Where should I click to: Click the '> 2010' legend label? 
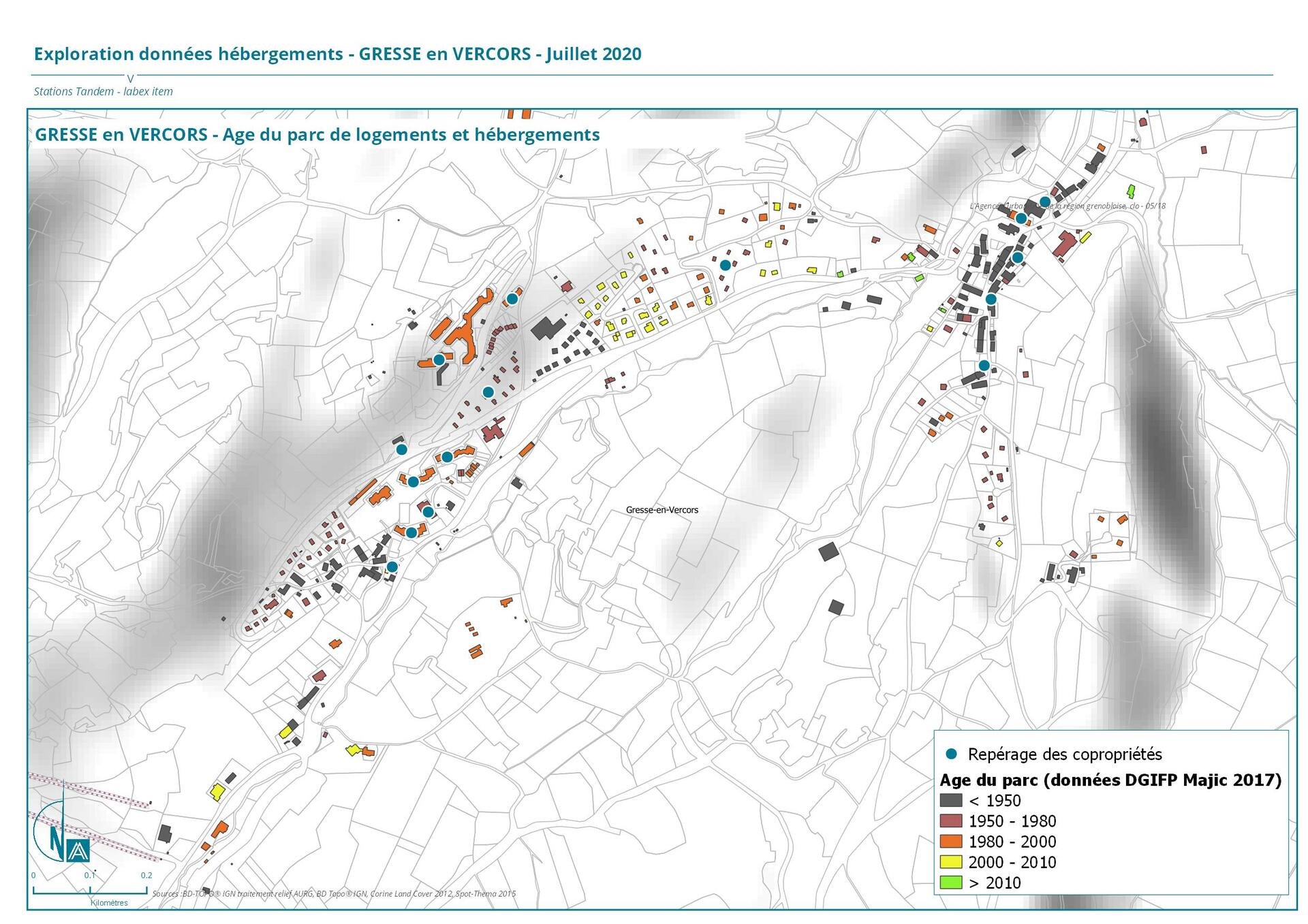(995, 882)
